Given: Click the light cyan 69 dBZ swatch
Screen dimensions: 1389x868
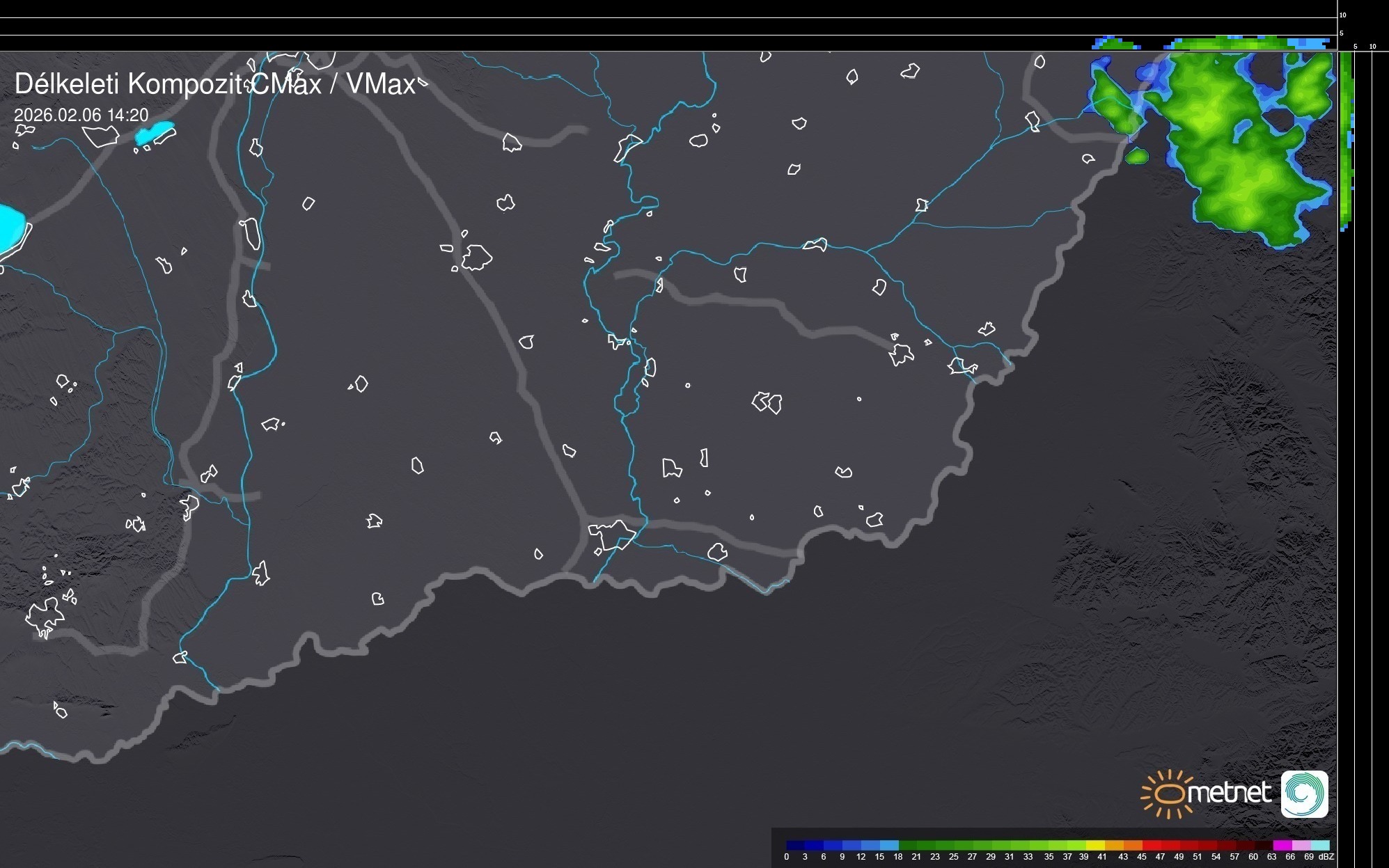Looking at the screenshot, I should tap(1320, 845).
